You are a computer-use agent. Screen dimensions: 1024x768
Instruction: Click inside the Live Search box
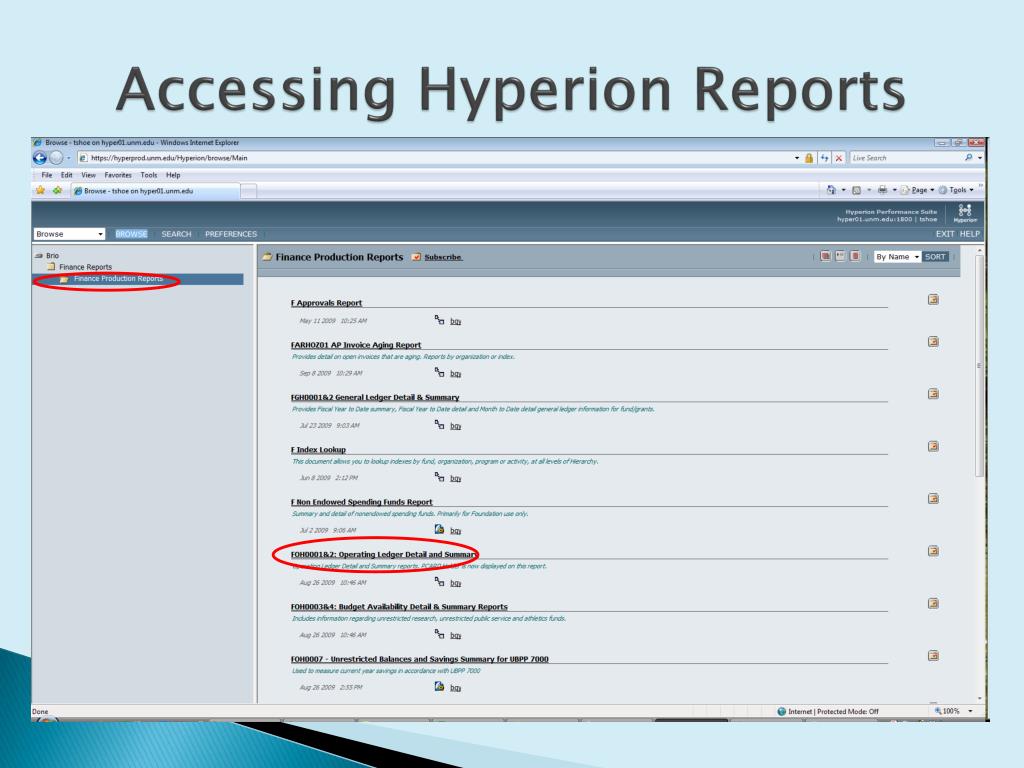[905, 158]
